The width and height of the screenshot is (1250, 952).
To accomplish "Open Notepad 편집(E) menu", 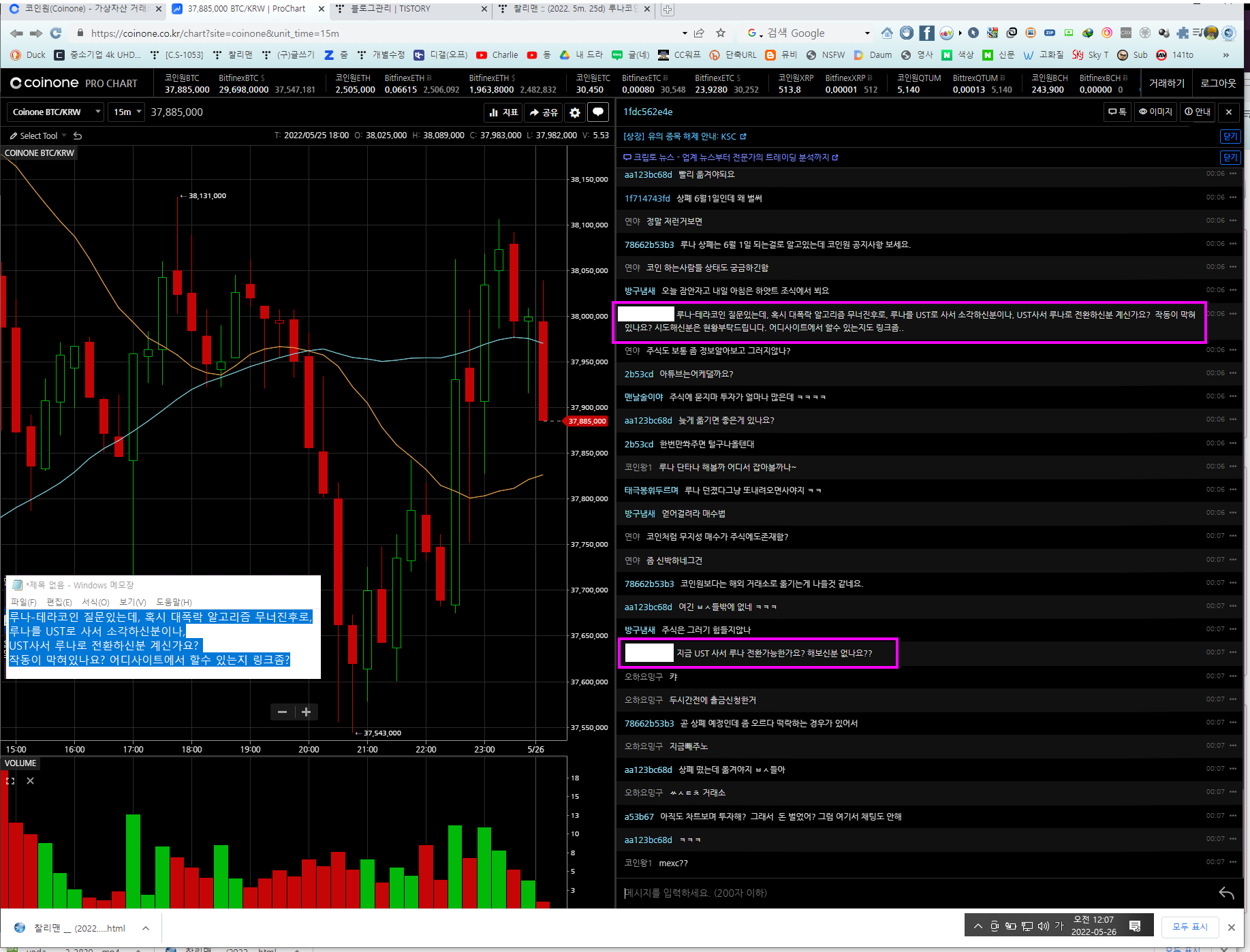I will 59,602.
